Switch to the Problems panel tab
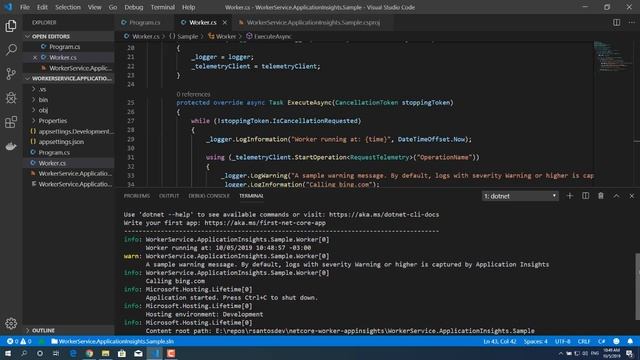Image resolution: width=640 pixels, height=360 pixels. 137,196
